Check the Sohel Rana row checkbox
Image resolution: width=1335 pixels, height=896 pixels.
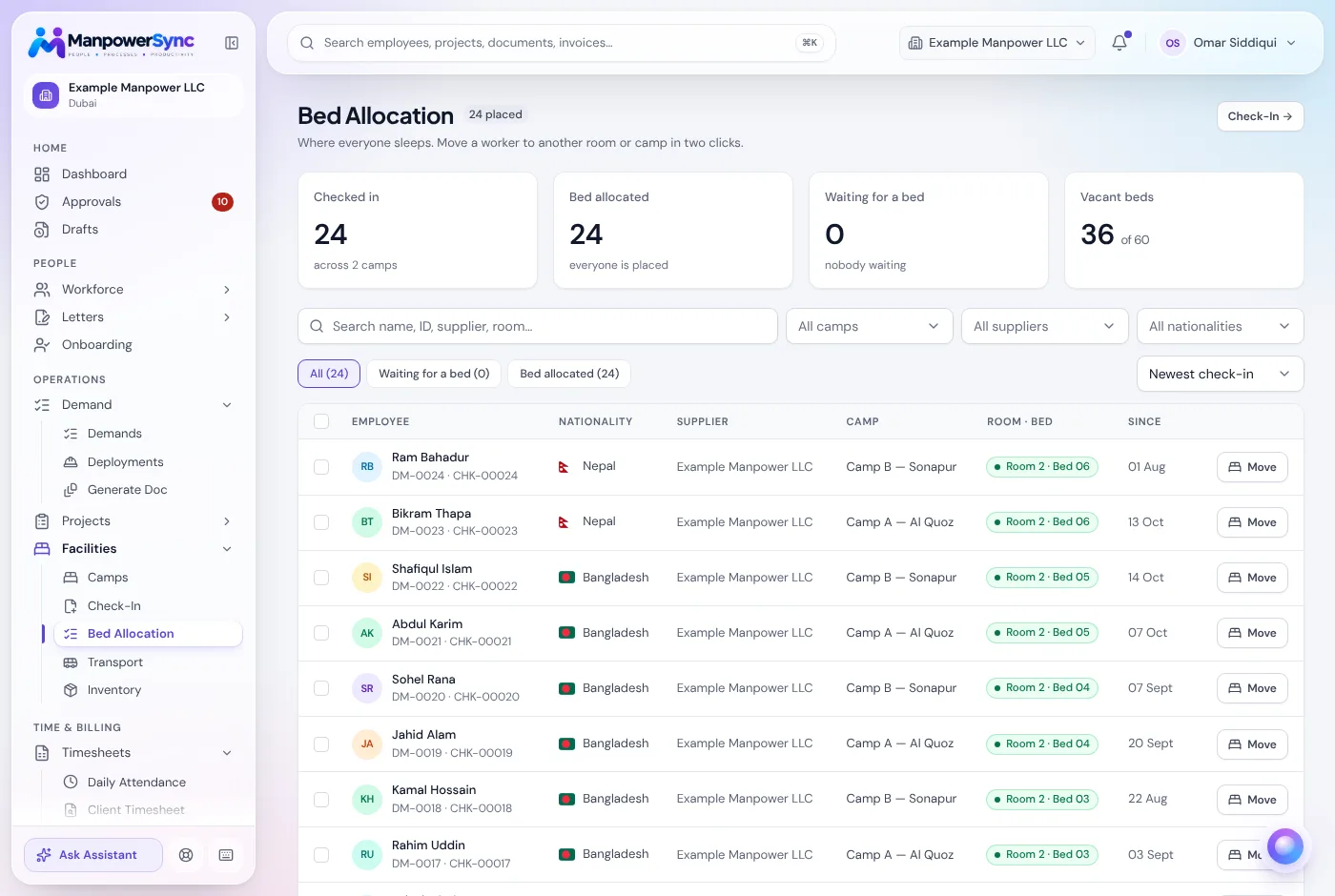point(321,688)
